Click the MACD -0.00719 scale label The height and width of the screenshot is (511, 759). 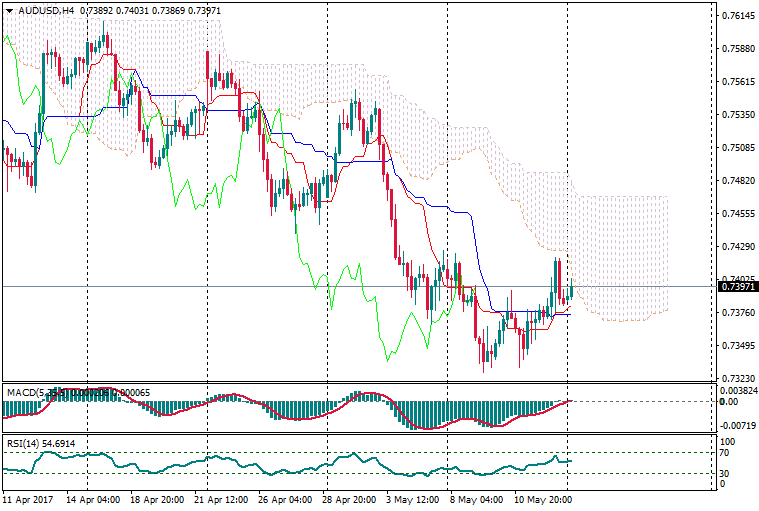pyautogui.click(x=738, y=426)
